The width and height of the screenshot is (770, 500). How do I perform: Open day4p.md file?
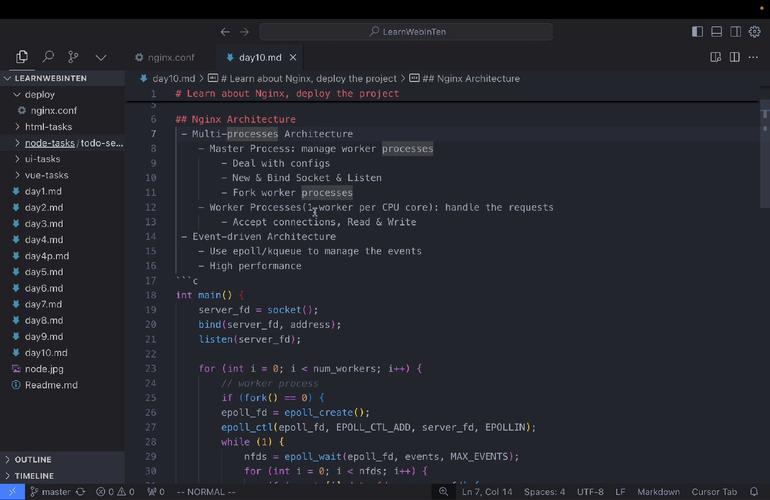tap(62, 256)
